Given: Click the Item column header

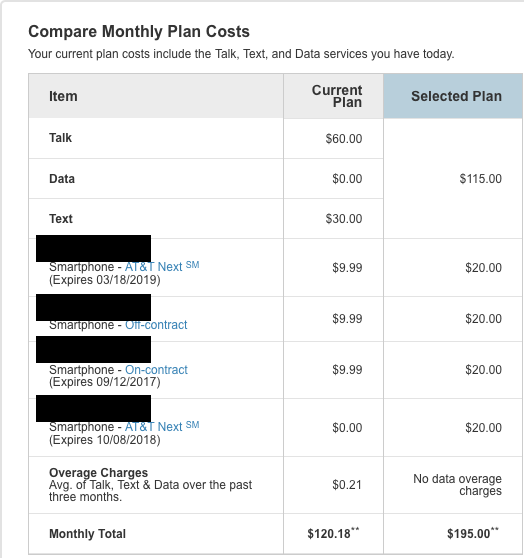Looking at the screenshot, I should point(63,96).
